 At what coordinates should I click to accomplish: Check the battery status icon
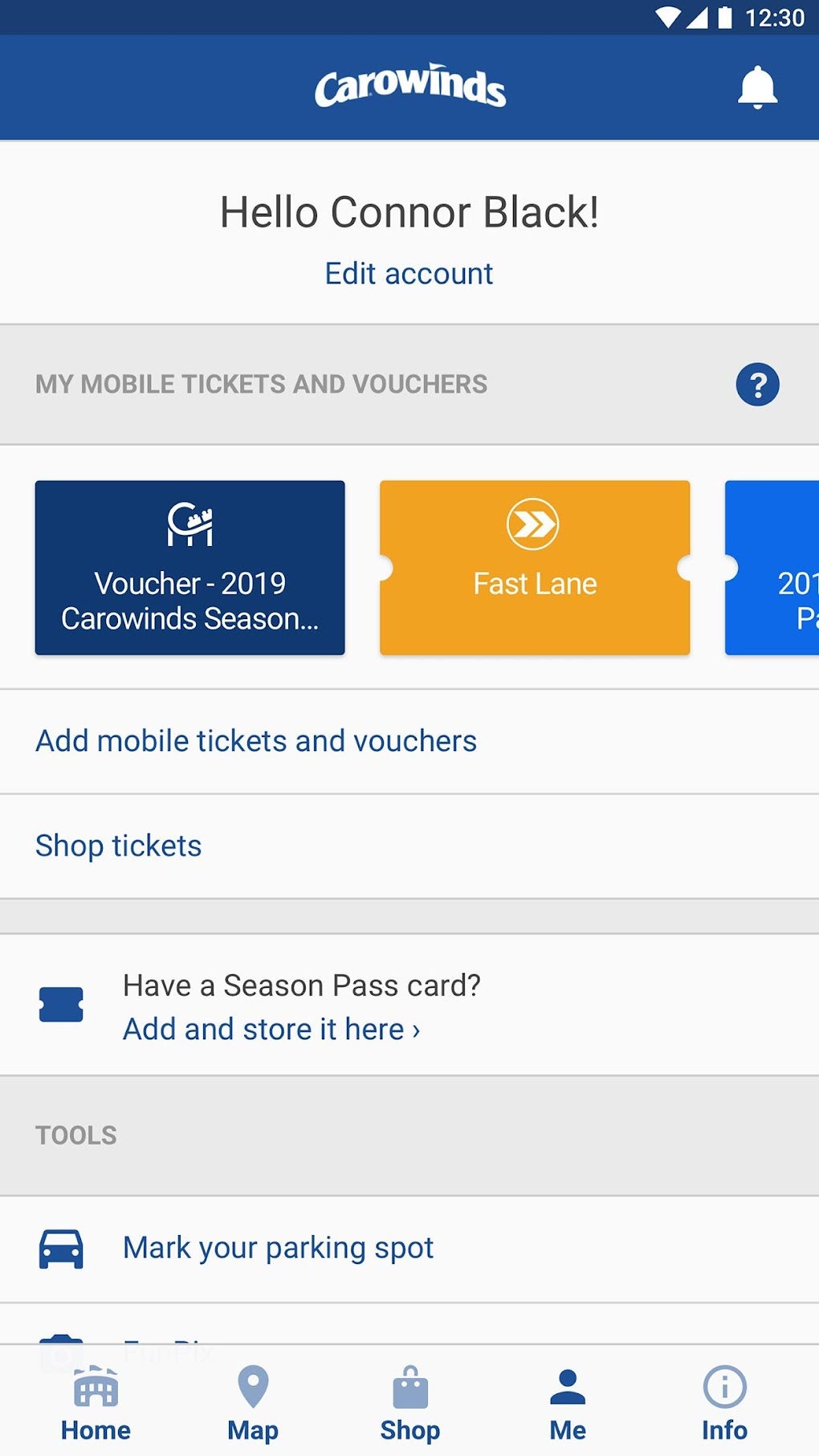(x=725, y=18)
